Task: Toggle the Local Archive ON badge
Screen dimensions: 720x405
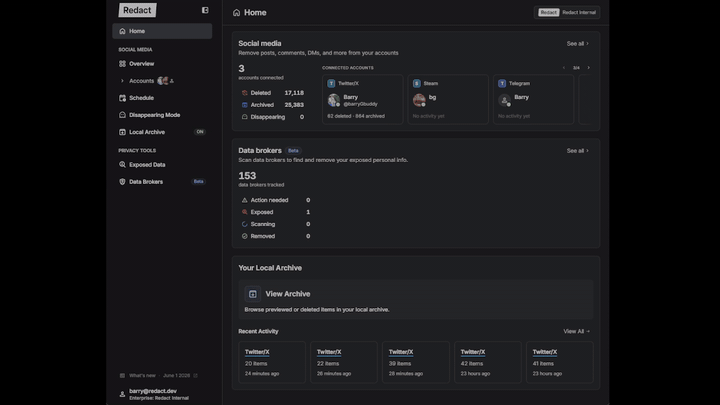Action: (200, 132)
